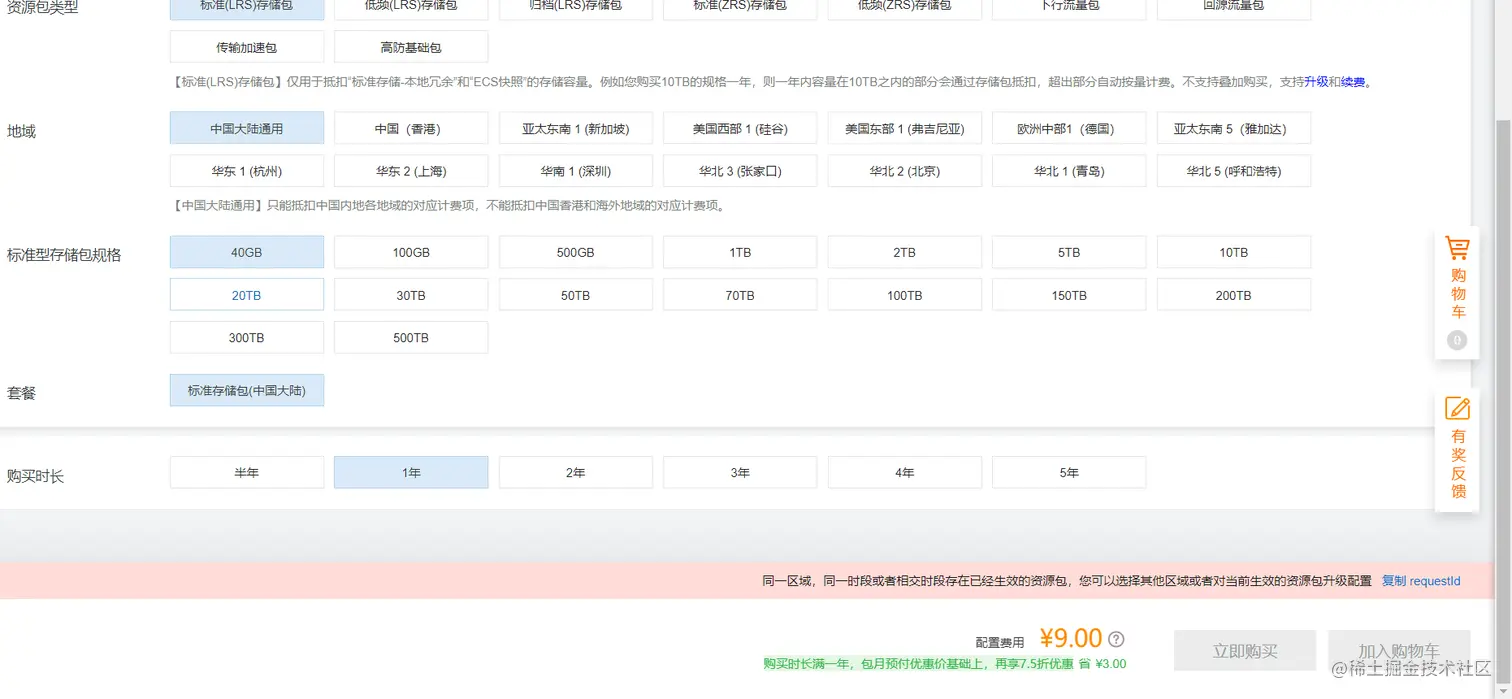The height and width of the screenshot is (699, 1512).
Task: Click the 有奖反馈 pencil feedback icon
Action: [x=1457, y=408]
